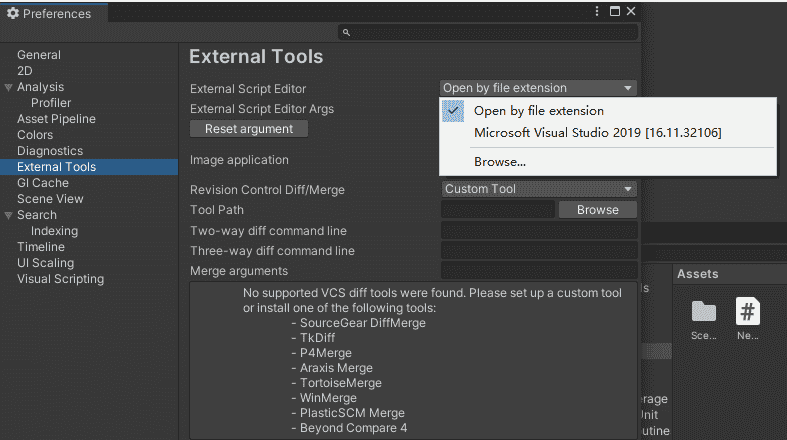787x440 pixels.
Task: Click the Tool Path Browse button
Action: coord(597,210)
